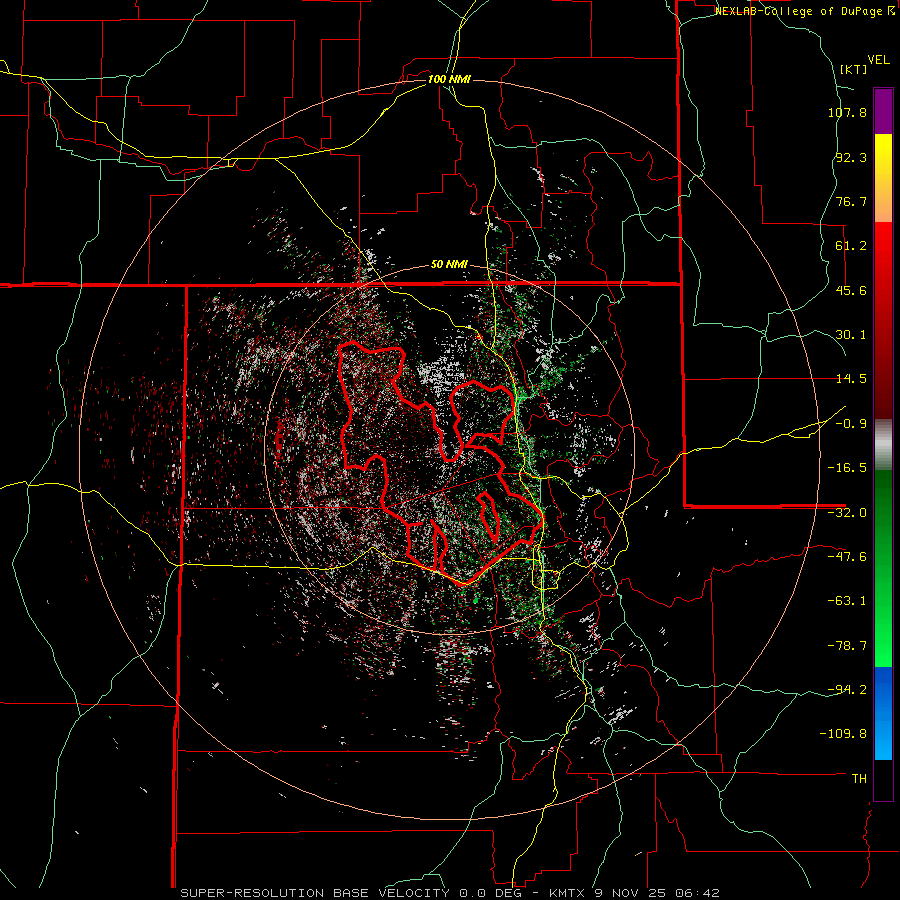The height and width of the screenshot is (900, 900).
Task: Click the VEL legend title
Action: point(878,60)
